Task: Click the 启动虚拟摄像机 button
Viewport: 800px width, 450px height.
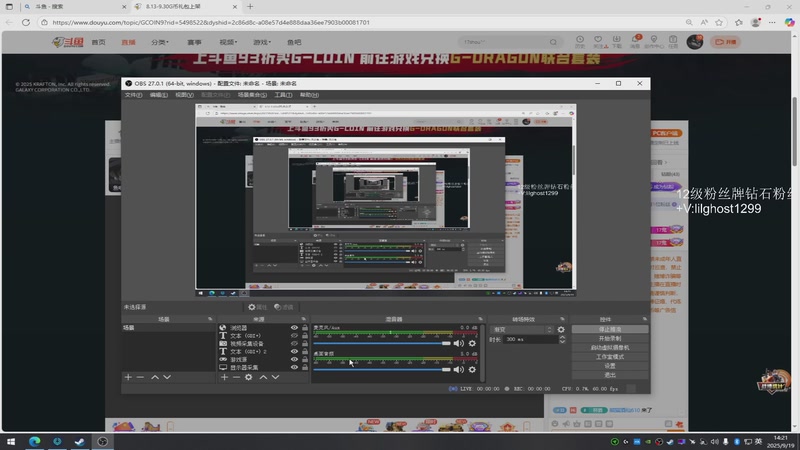Action: tap(610, 348)
